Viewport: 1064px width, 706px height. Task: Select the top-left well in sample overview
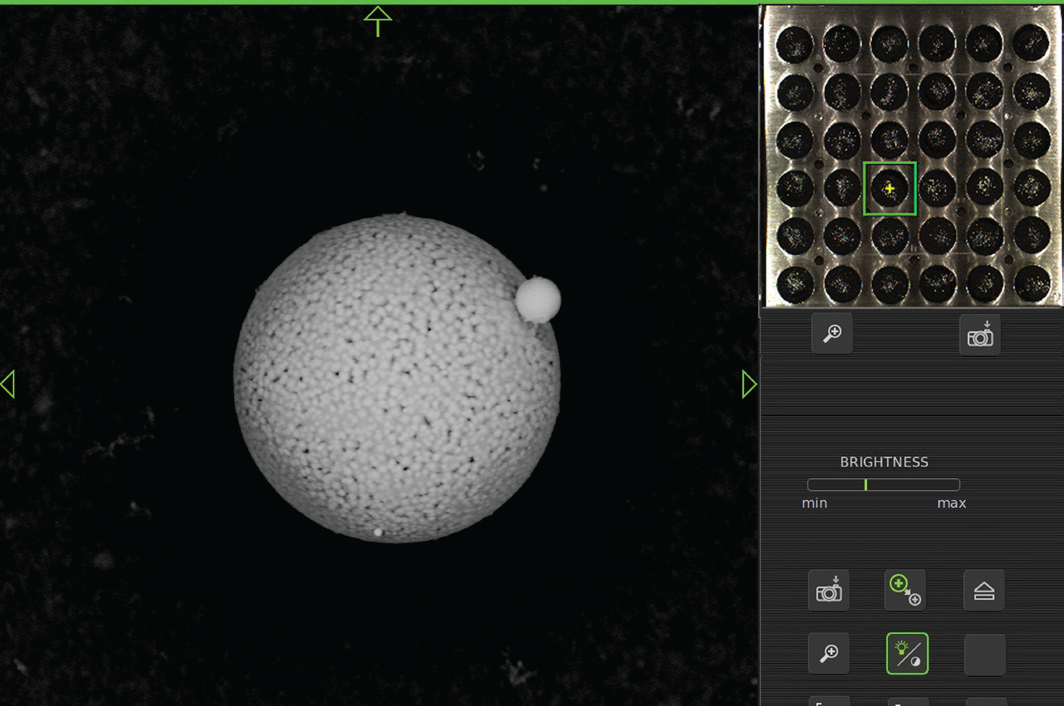796,43
